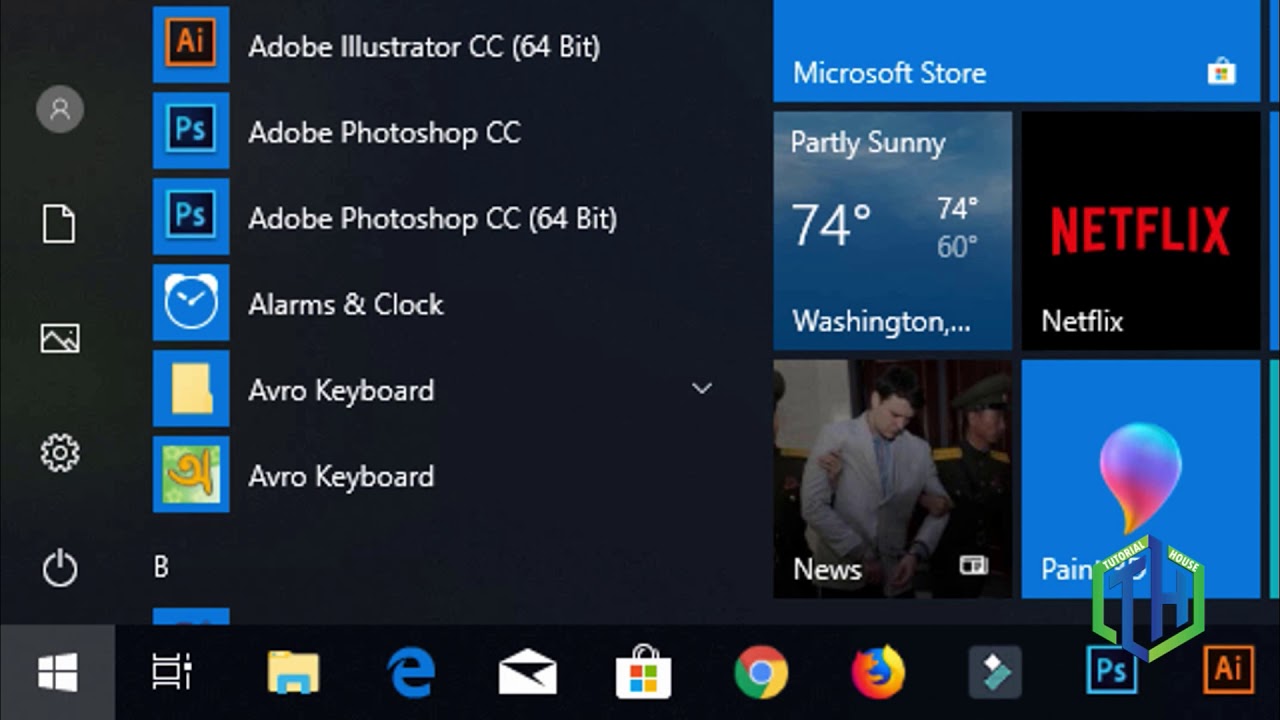This screenshot has height=720, width=1280.
Task: Open the Microsoft Store tile
Action: click(x=1016, y=51)
